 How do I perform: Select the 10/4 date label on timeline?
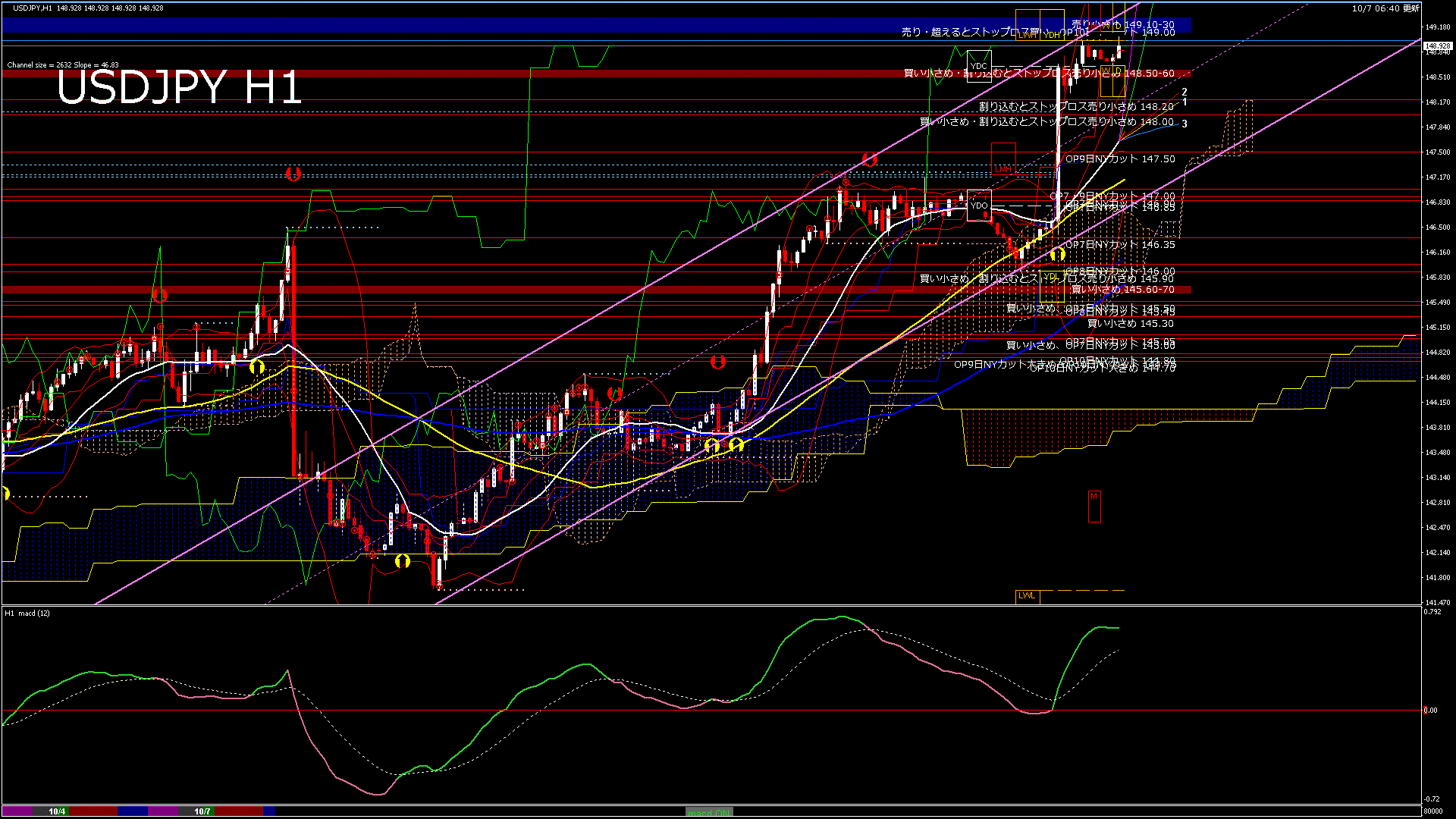(x=57, y=811)
